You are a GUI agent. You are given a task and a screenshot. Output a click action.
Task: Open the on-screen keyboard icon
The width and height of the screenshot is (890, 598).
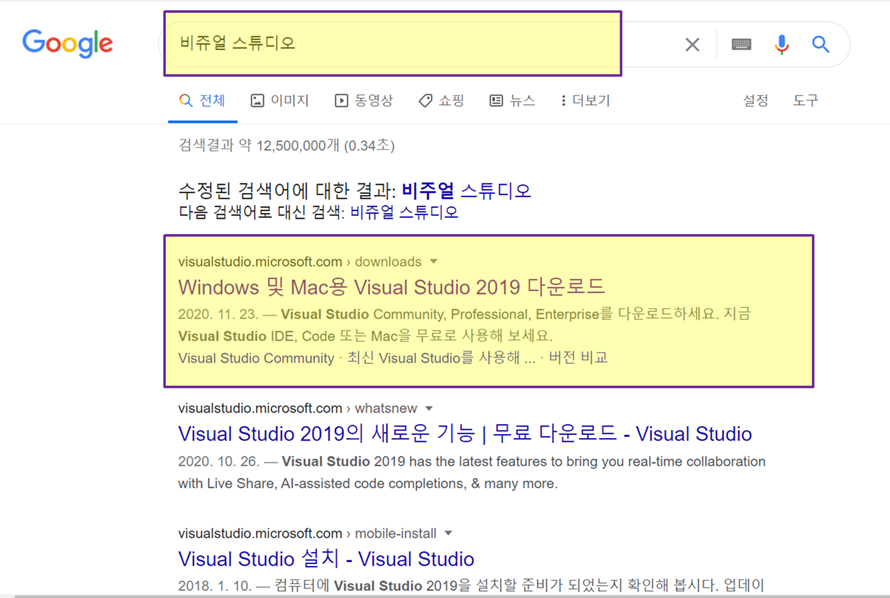(x=741, y=44)
